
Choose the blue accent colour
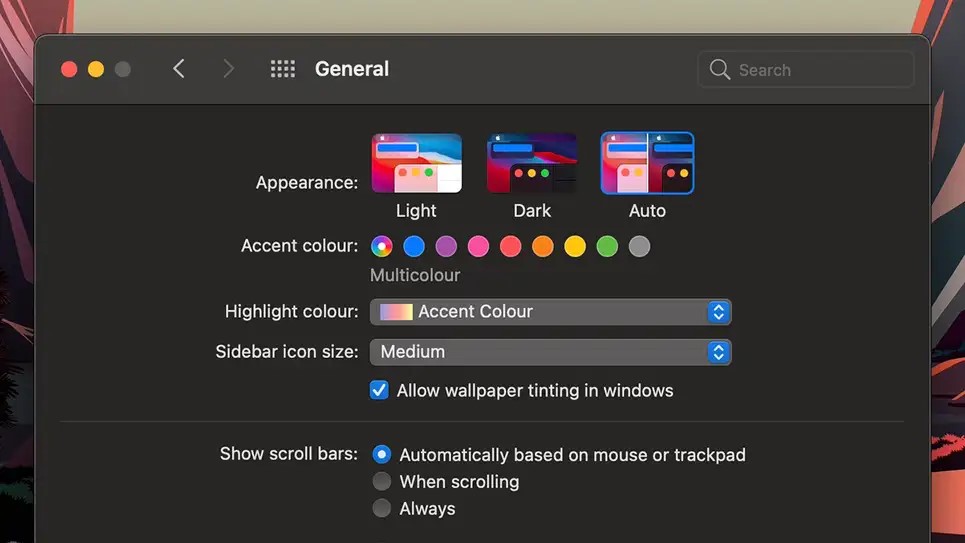coord(414,246)
